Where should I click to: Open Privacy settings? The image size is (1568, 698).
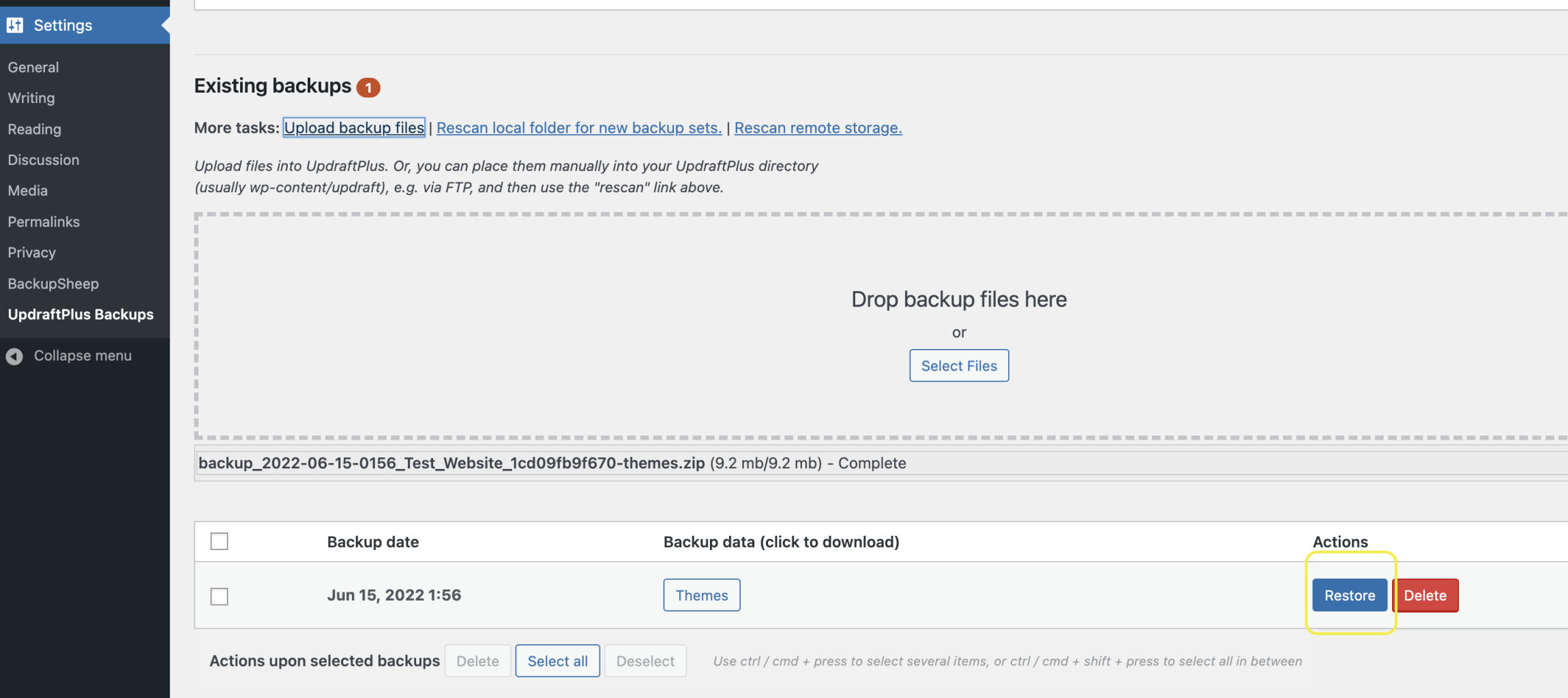(x=32, y=252)
